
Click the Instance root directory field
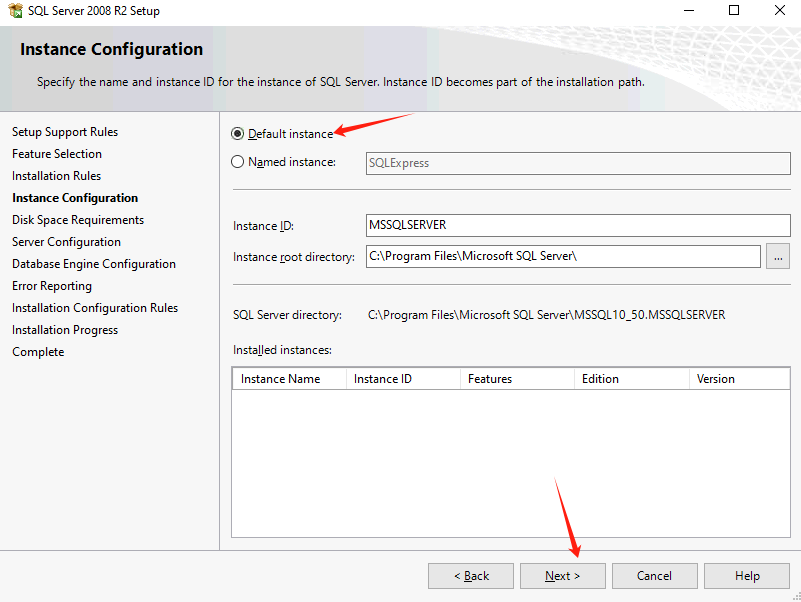pos(563,257)
